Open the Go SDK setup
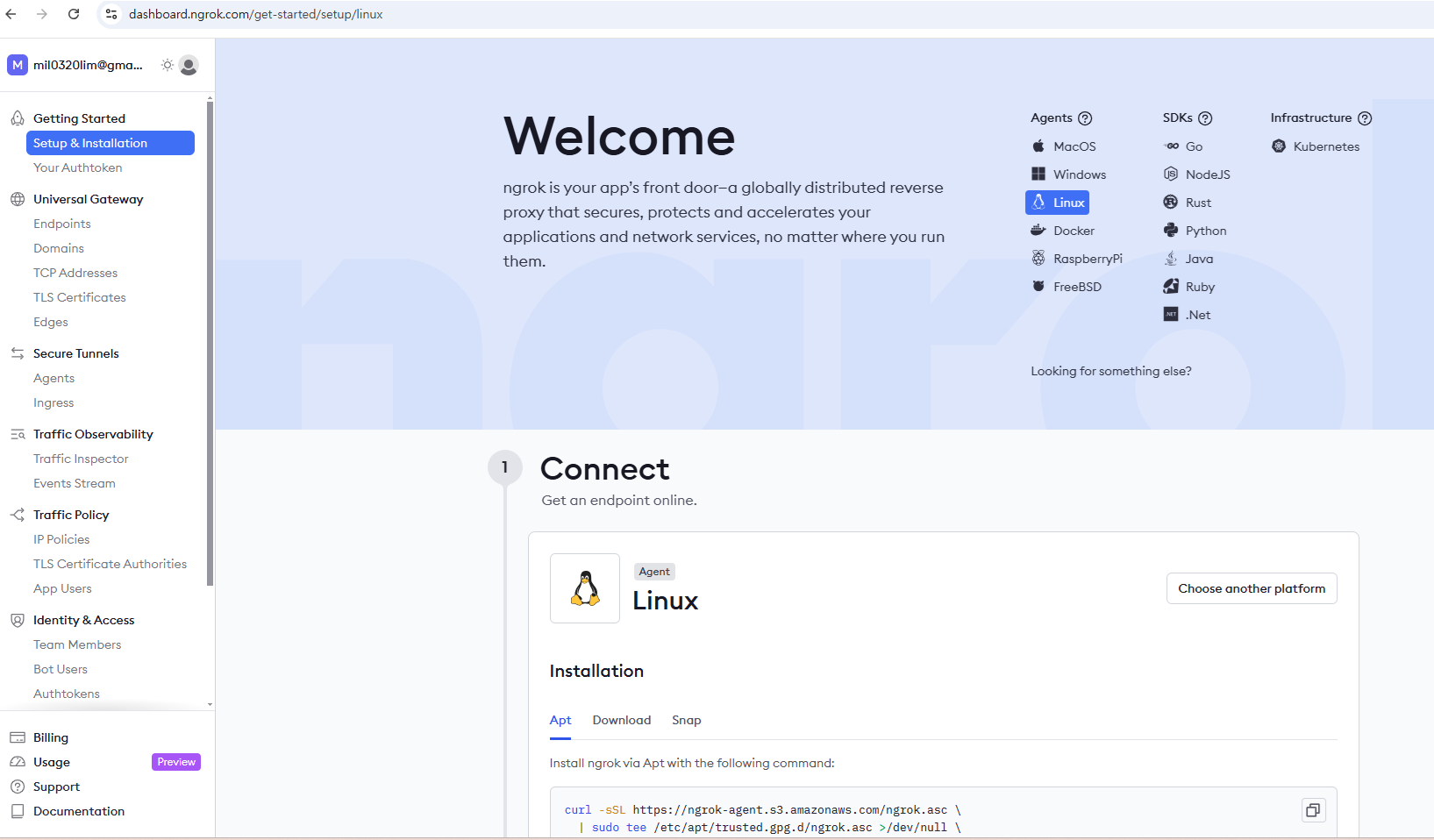 [1183, 146]
